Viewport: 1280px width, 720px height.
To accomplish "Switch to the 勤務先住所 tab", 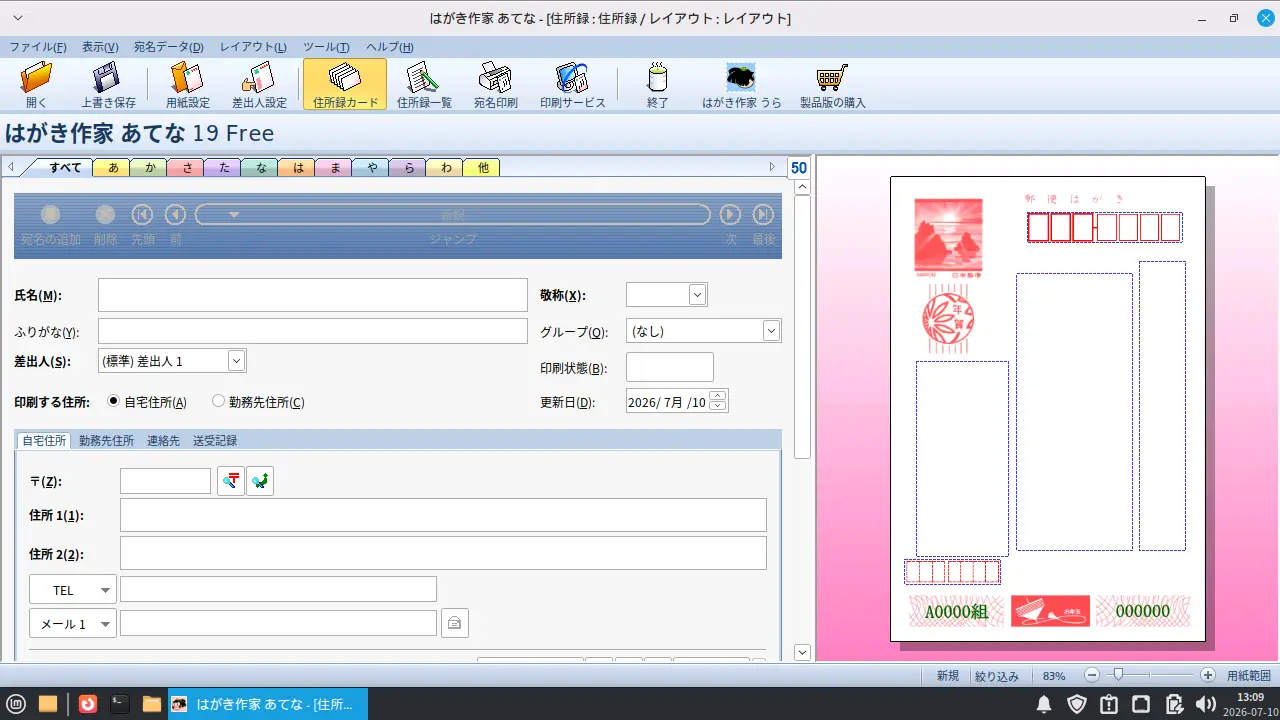I will [106, 440].
